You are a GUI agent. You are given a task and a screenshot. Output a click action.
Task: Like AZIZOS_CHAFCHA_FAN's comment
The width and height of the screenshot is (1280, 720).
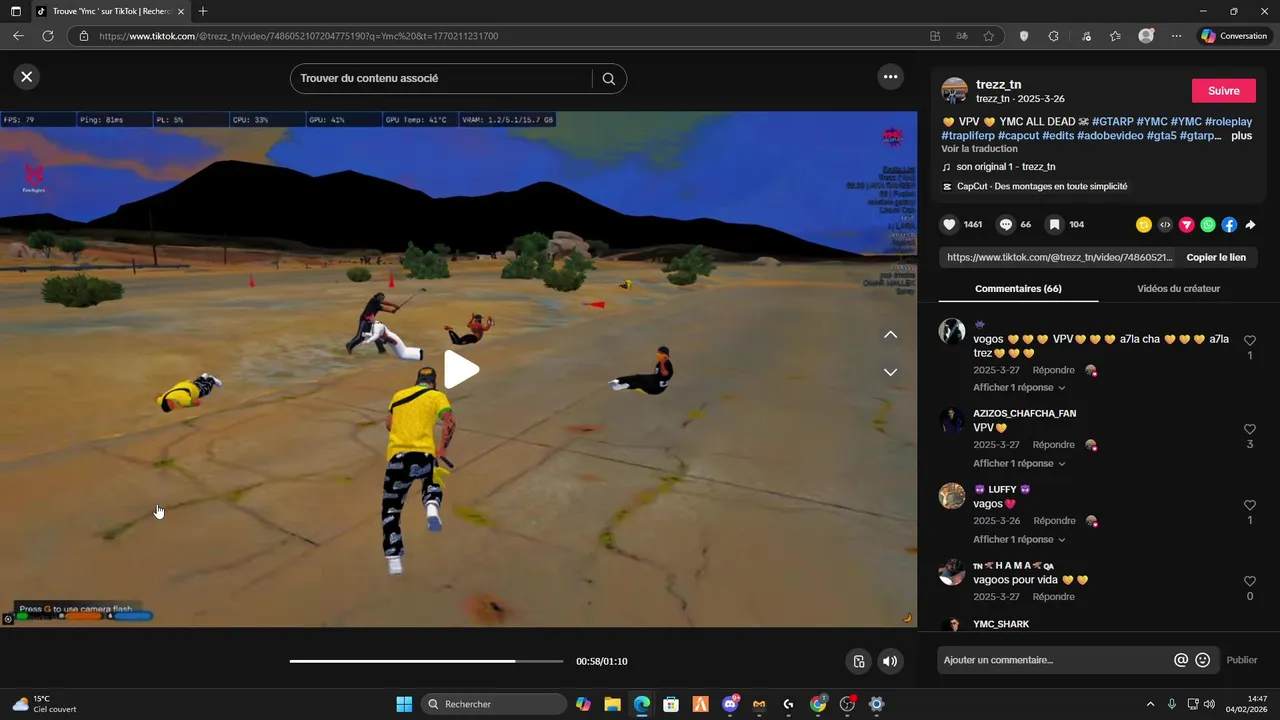(x=1250, y=430)
